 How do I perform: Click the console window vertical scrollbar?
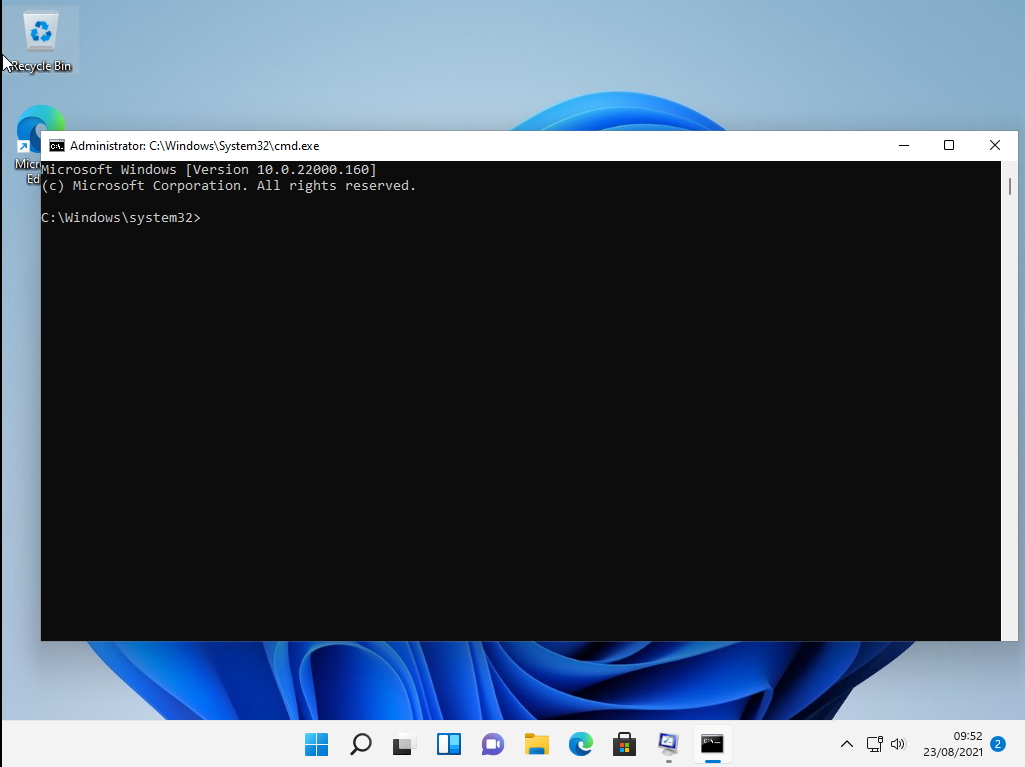click(1010, 400)
